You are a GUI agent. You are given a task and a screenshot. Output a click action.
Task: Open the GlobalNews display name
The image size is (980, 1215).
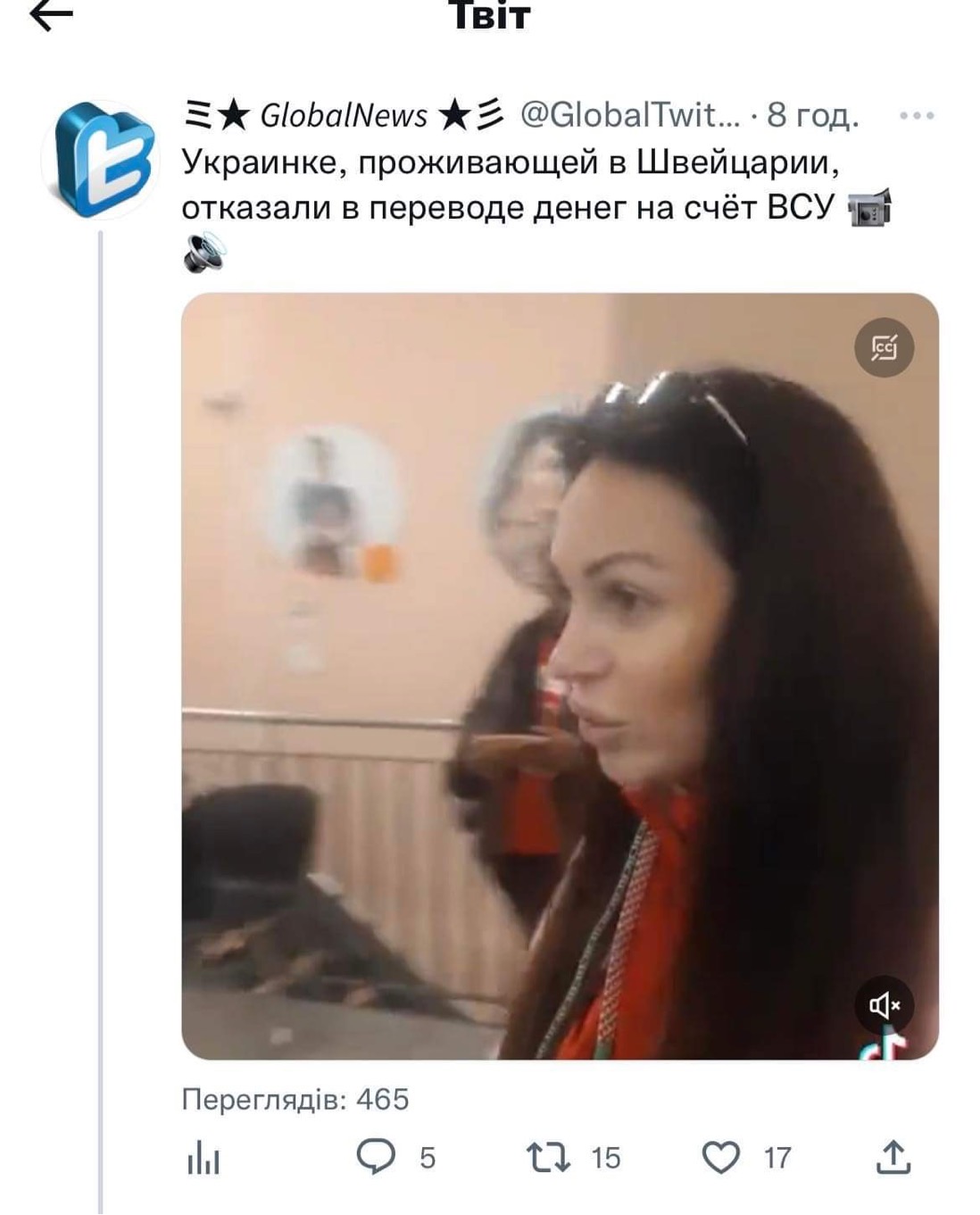click(344, 115)
